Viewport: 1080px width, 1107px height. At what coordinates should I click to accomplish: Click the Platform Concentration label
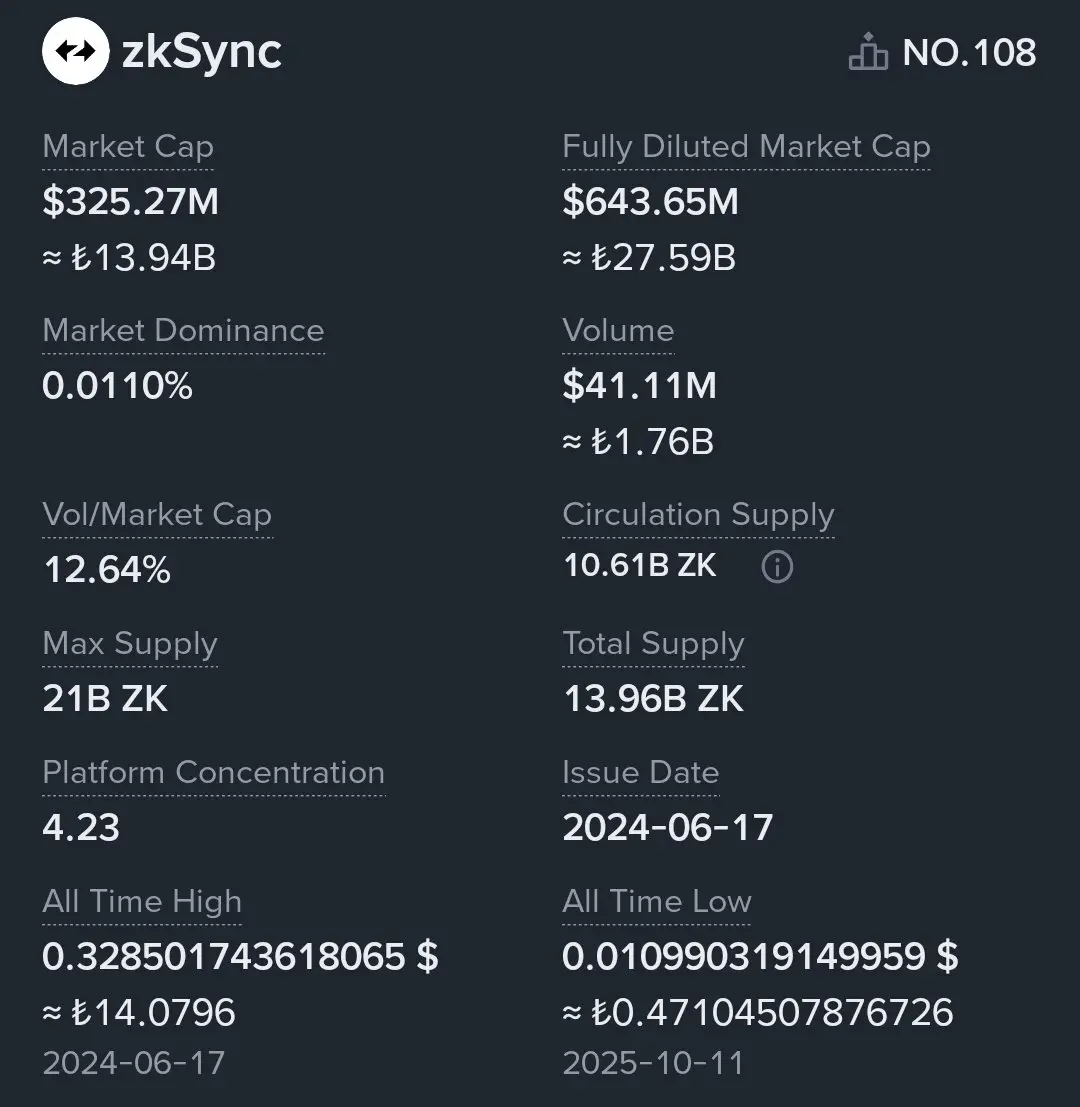(x=214, y=772)
